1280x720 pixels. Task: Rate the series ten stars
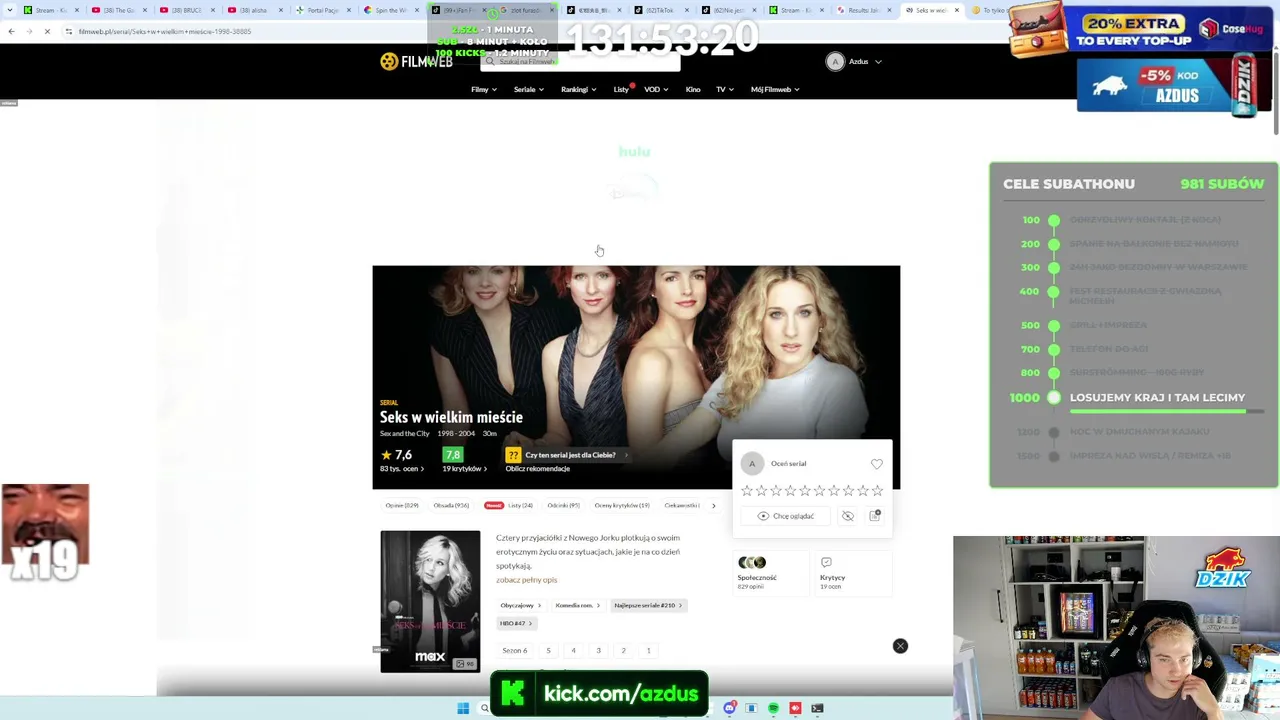[x=877, y=491]
